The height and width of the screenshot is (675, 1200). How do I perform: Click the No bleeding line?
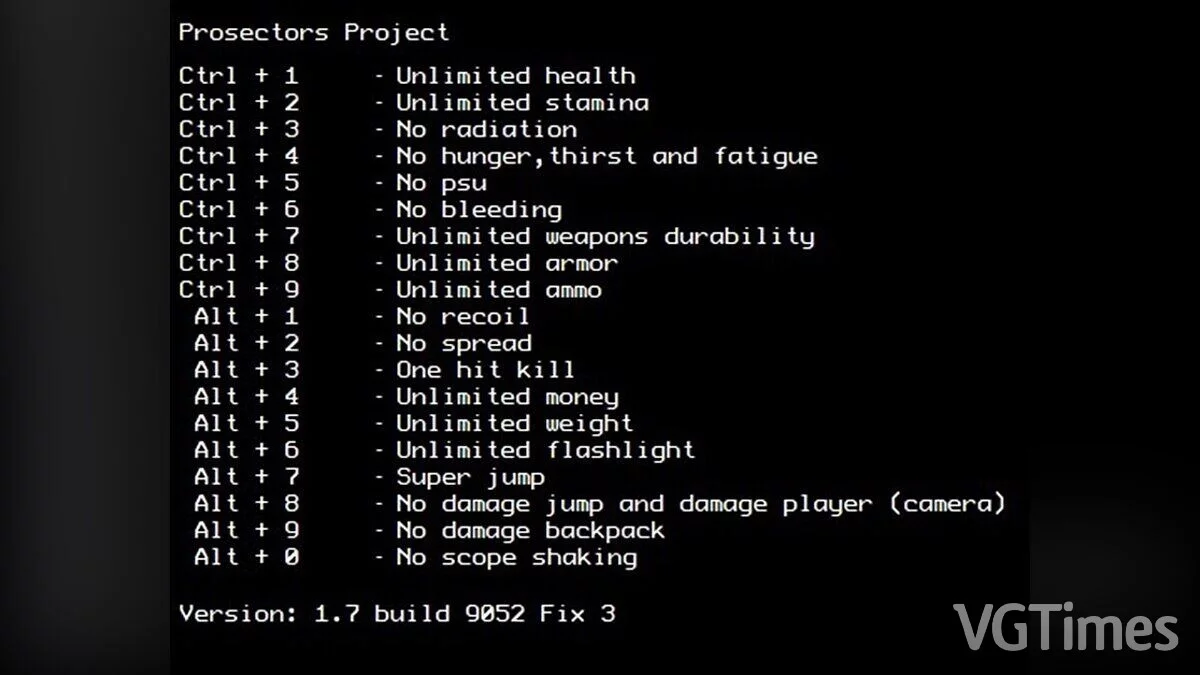click(x=370, y=210)
